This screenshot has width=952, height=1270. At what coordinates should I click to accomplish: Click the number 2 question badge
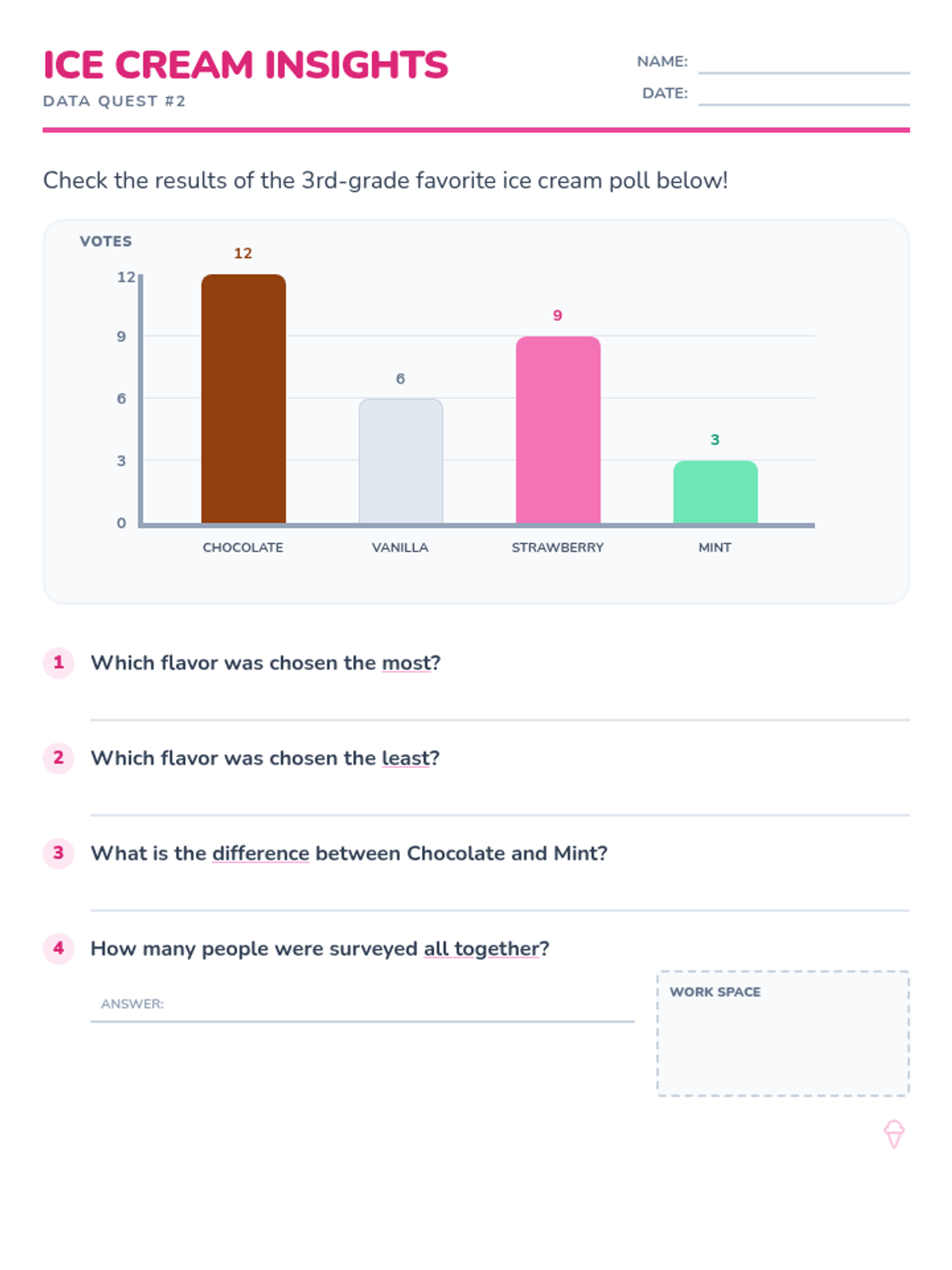(x=58, y=758)
